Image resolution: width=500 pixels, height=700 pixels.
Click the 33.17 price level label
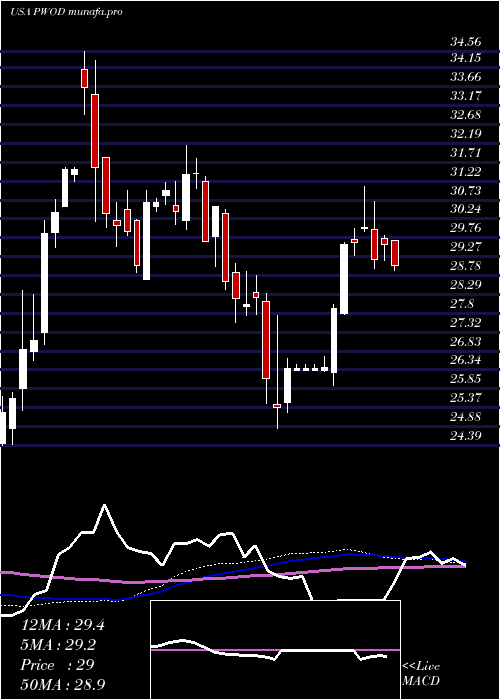466,96
